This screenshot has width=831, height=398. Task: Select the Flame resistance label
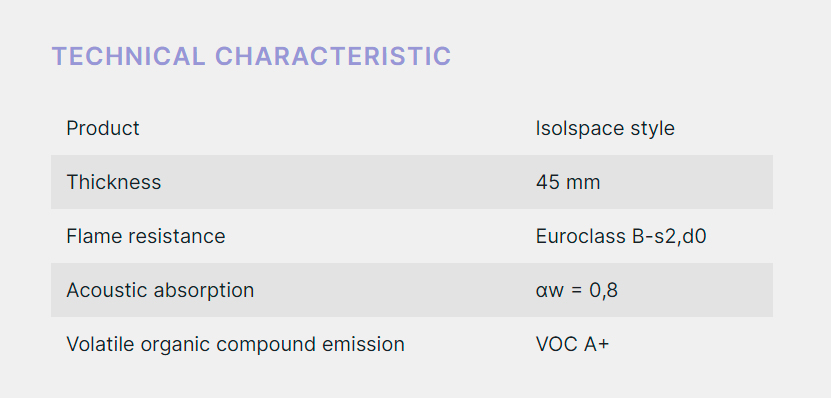[x=146, y=236]
